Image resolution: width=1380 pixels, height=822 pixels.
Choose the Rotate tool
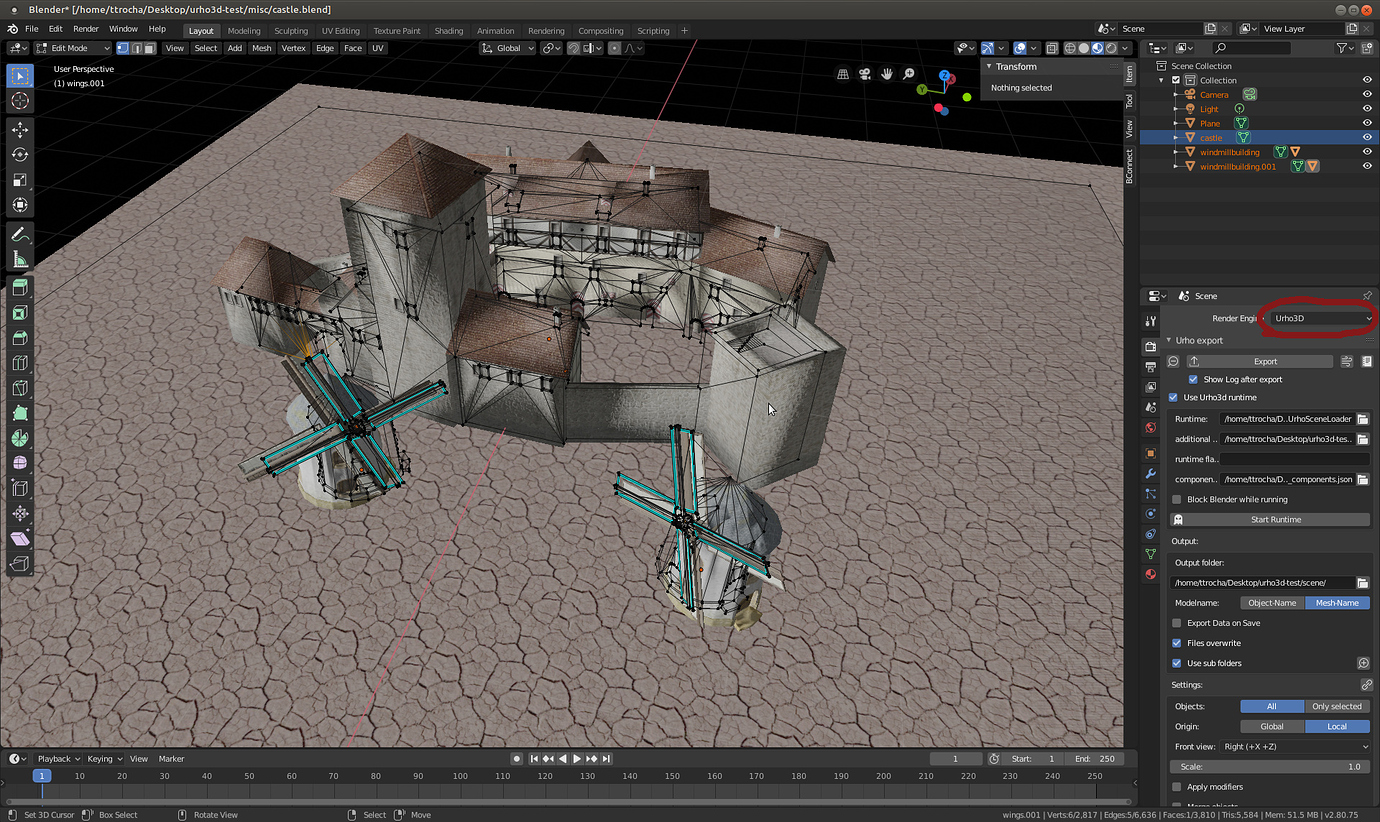[20, 154]
